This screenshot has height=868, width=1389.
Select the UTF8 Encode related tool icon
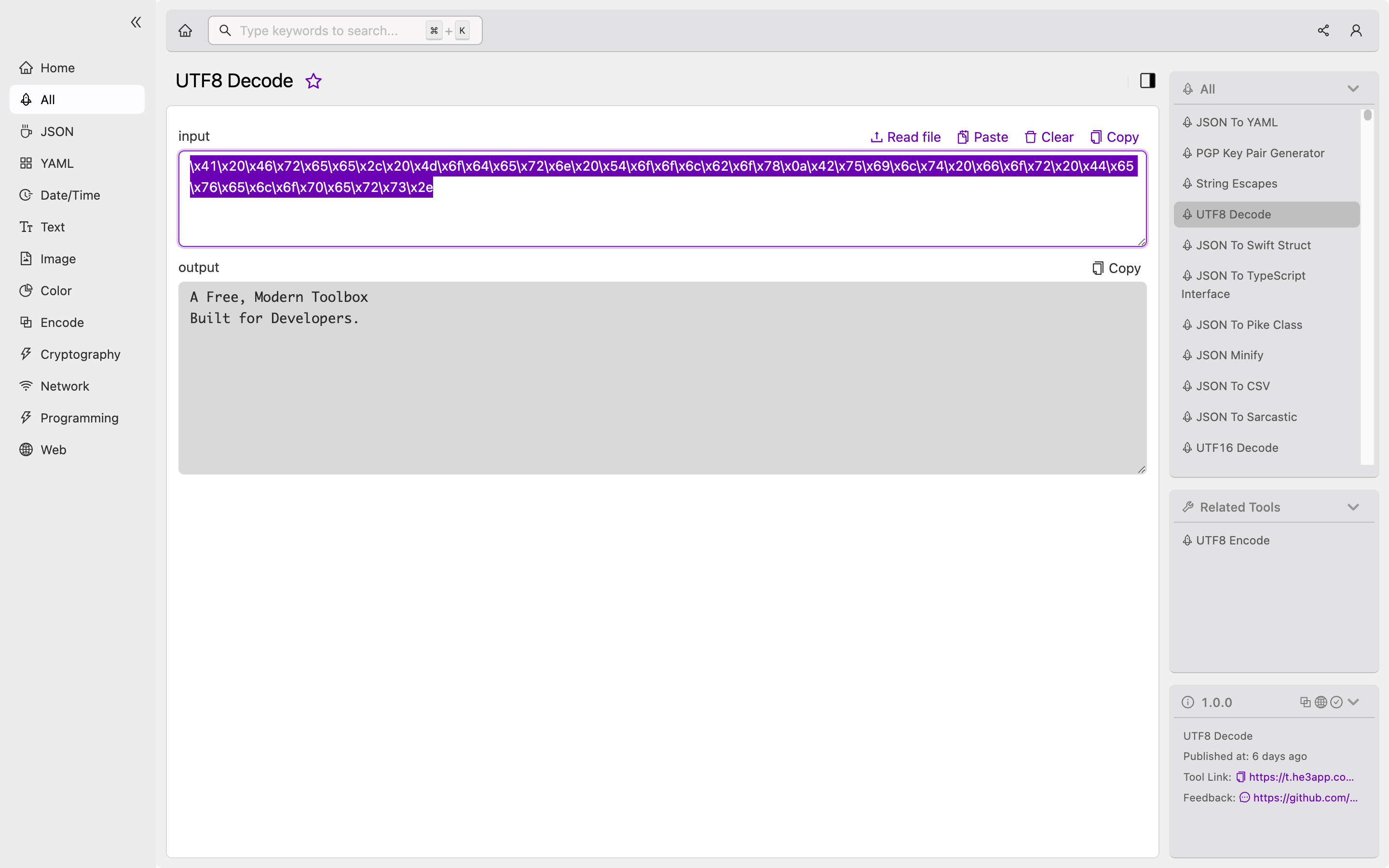tap(1187, 540)
